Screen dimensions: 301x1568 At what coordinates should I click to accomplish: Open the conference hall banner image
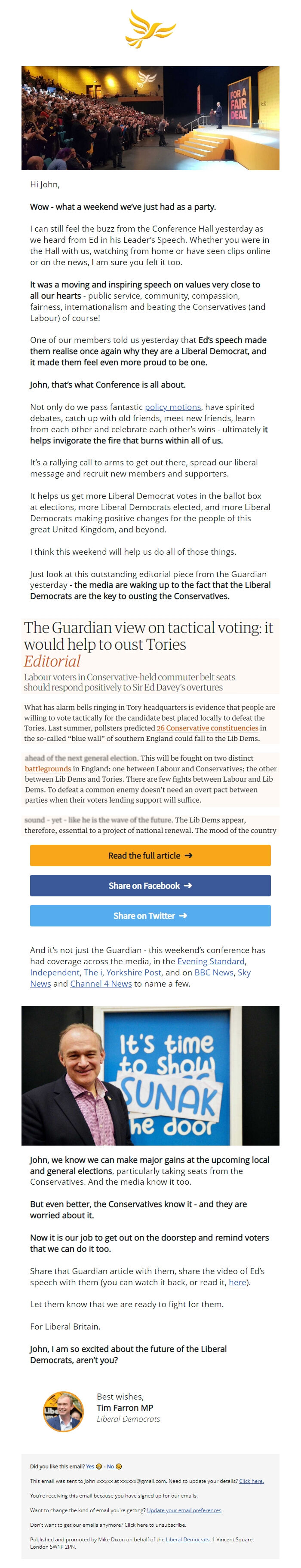150,118
